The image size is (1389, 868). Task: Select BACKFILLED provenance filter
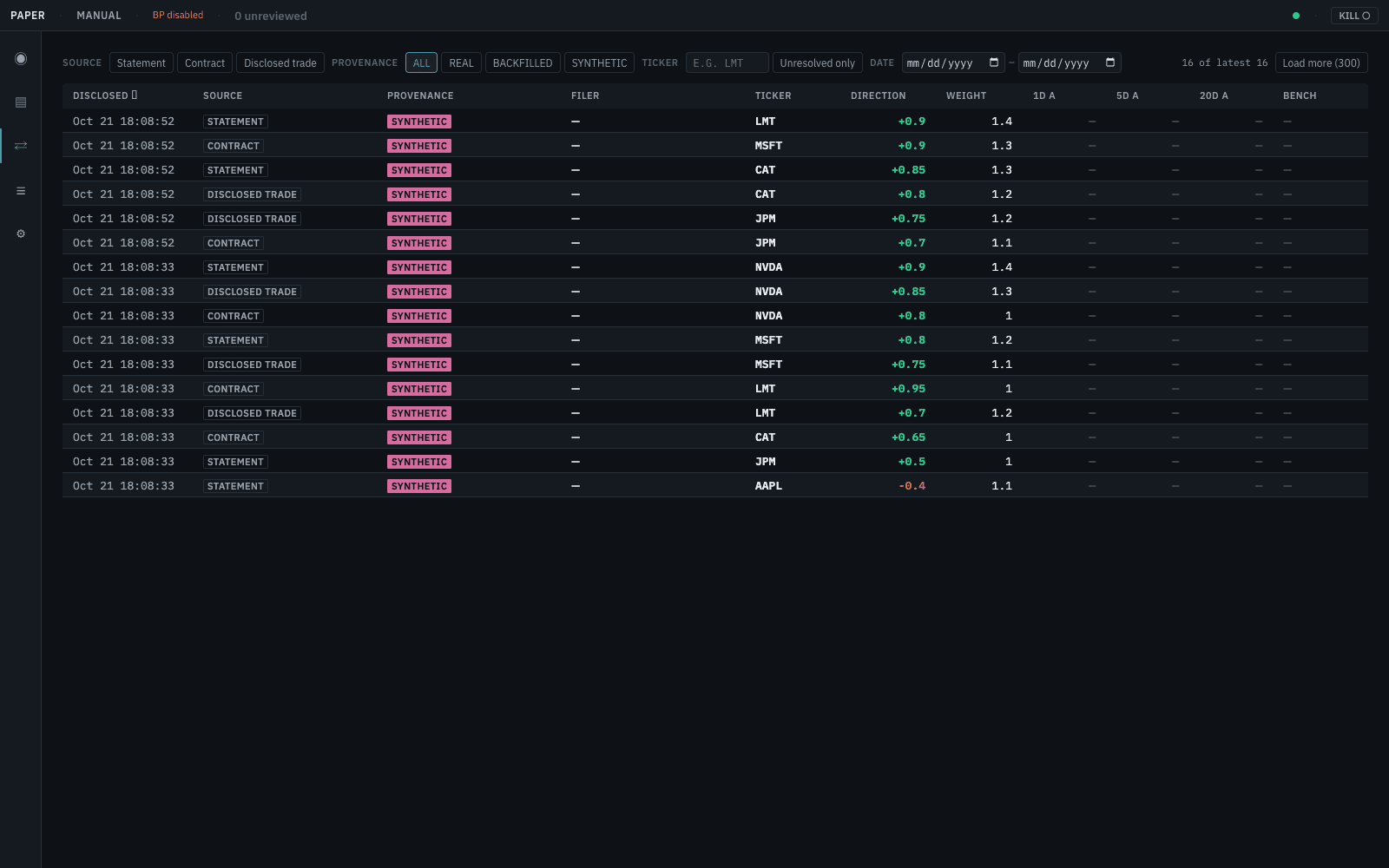523,62
